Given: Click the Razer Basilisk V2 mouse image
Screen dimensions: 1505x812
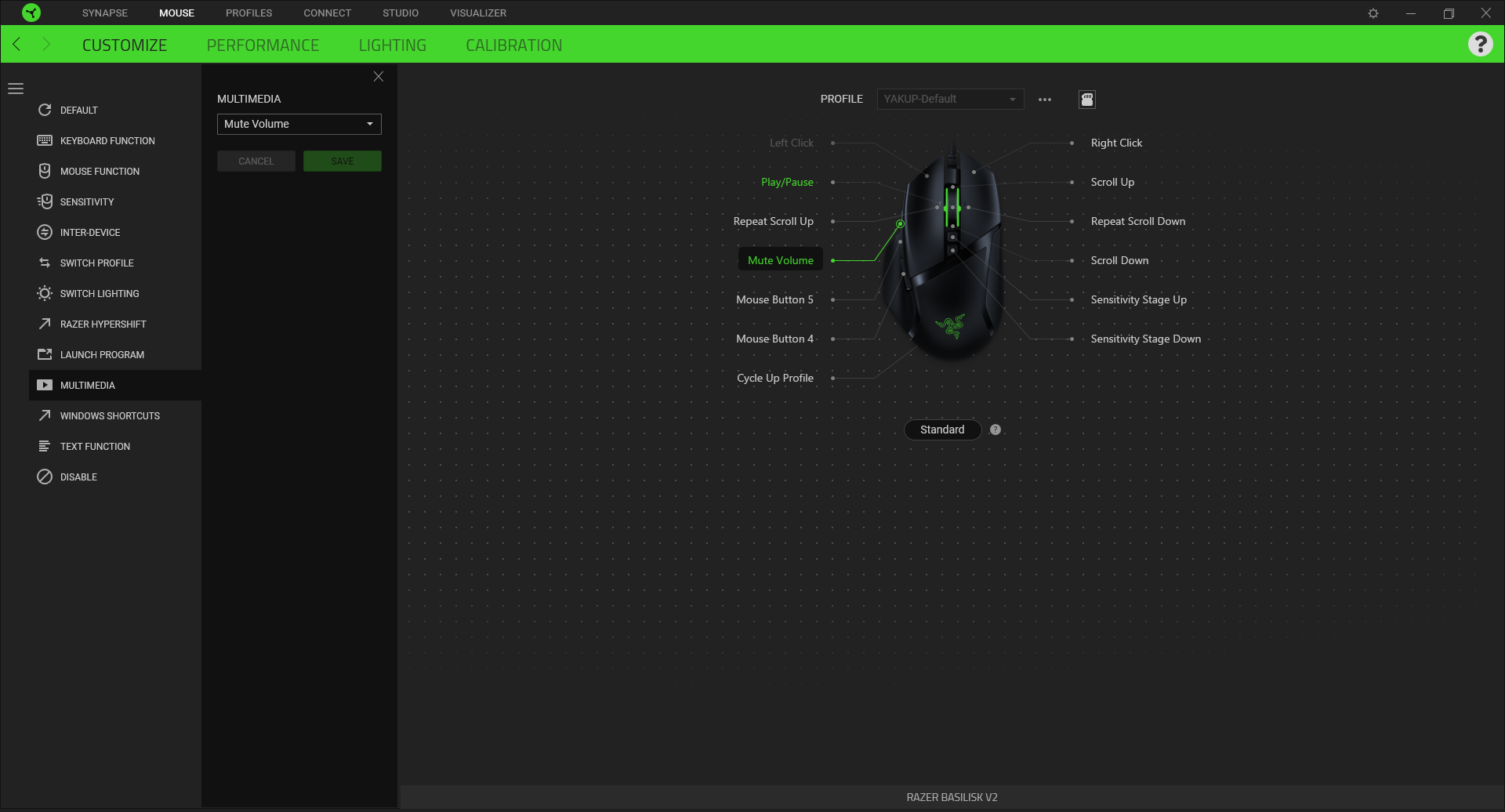Looking at the screenshot, I should pos(945,252).
